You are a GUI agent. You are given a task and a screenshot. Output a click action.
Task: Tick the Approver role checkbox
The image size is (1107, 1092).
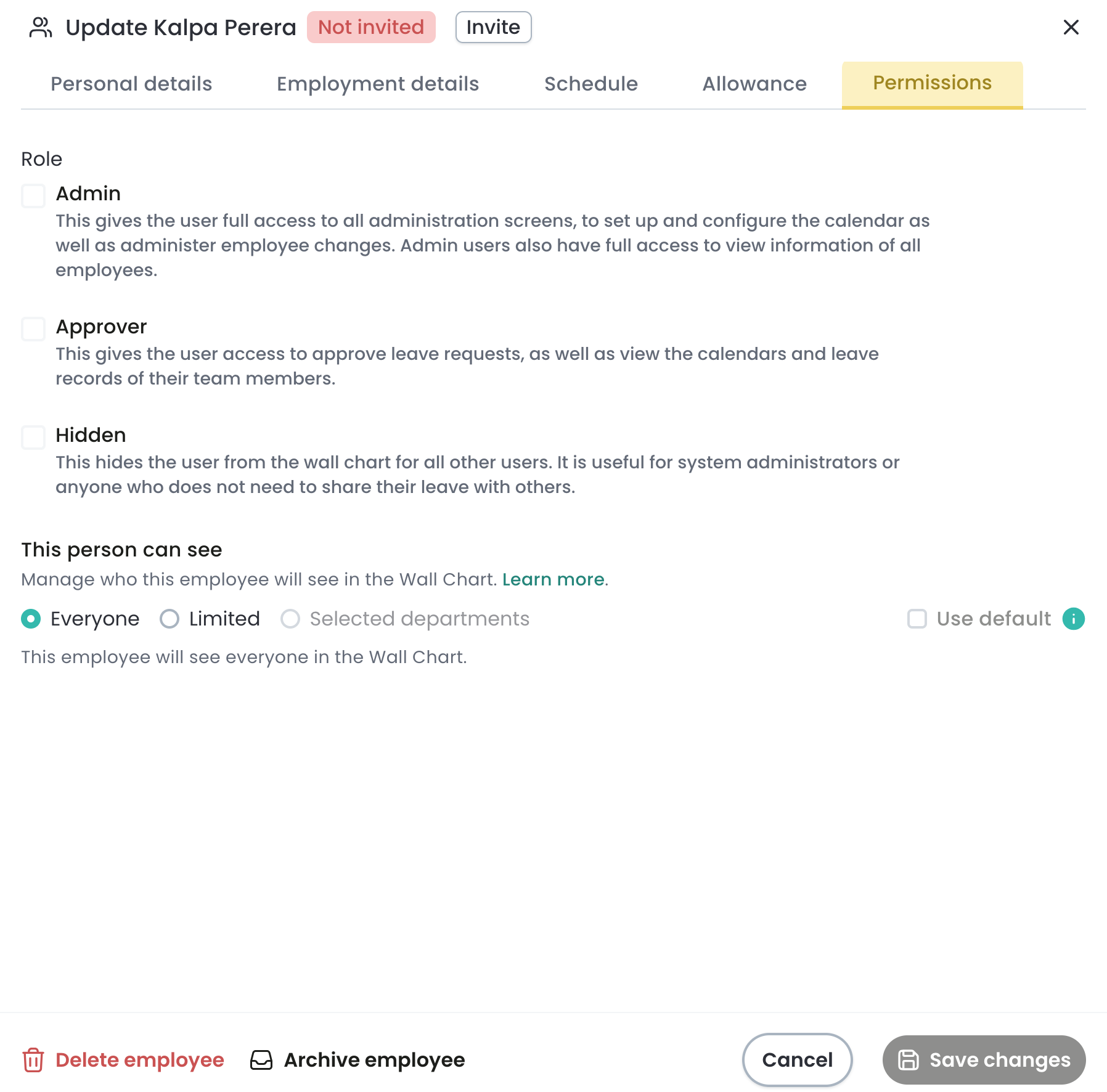[33, 329]
